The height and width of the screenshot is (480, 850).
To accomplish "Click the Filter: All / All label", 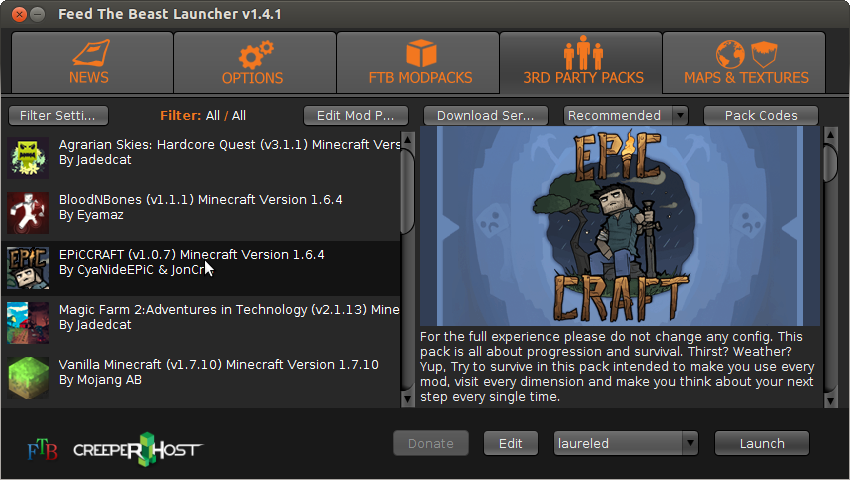I will tap(203, 116).
